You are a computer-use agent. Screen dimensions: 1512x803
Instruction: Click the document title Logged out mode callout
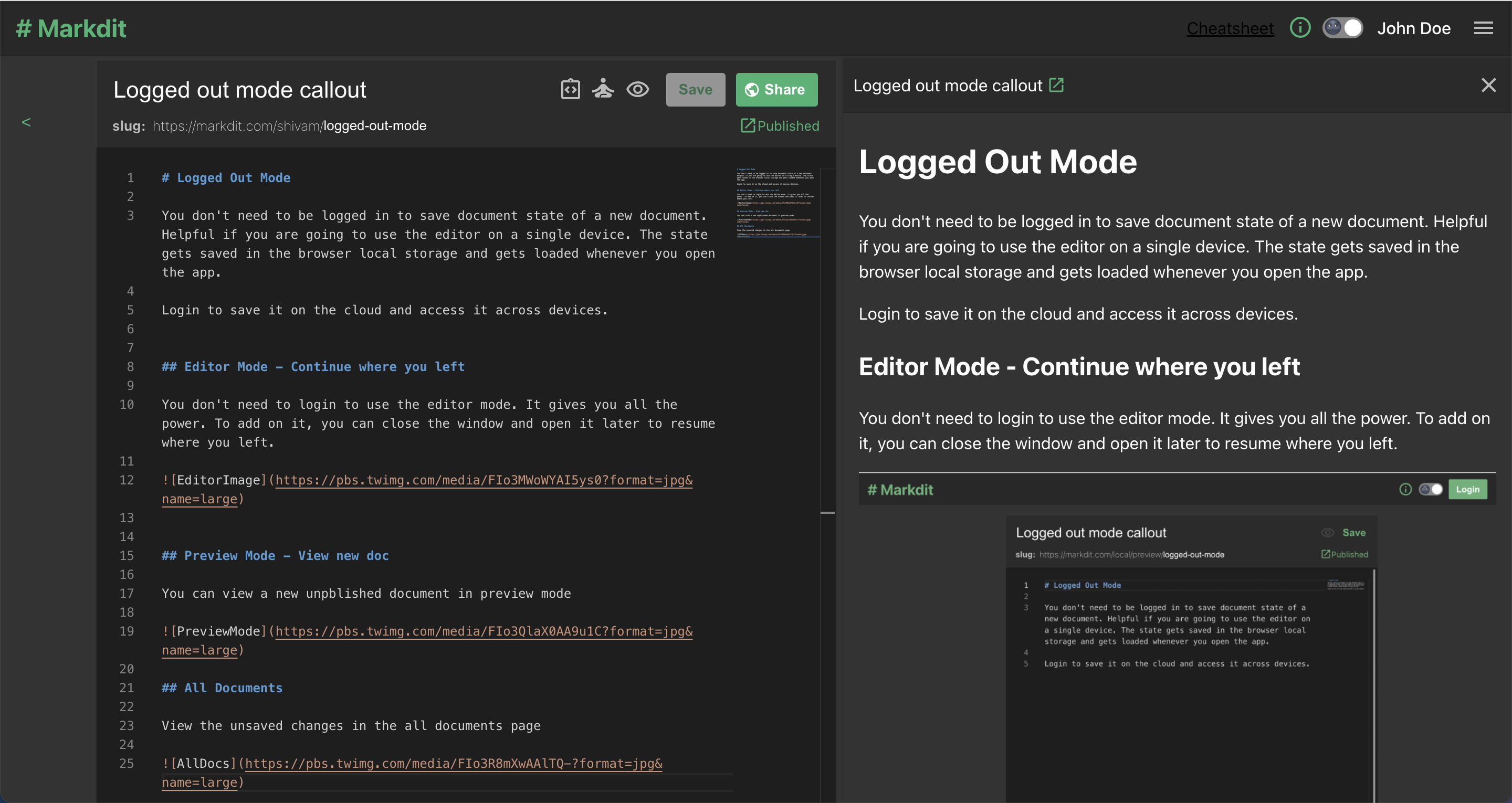tap(239, 90)
